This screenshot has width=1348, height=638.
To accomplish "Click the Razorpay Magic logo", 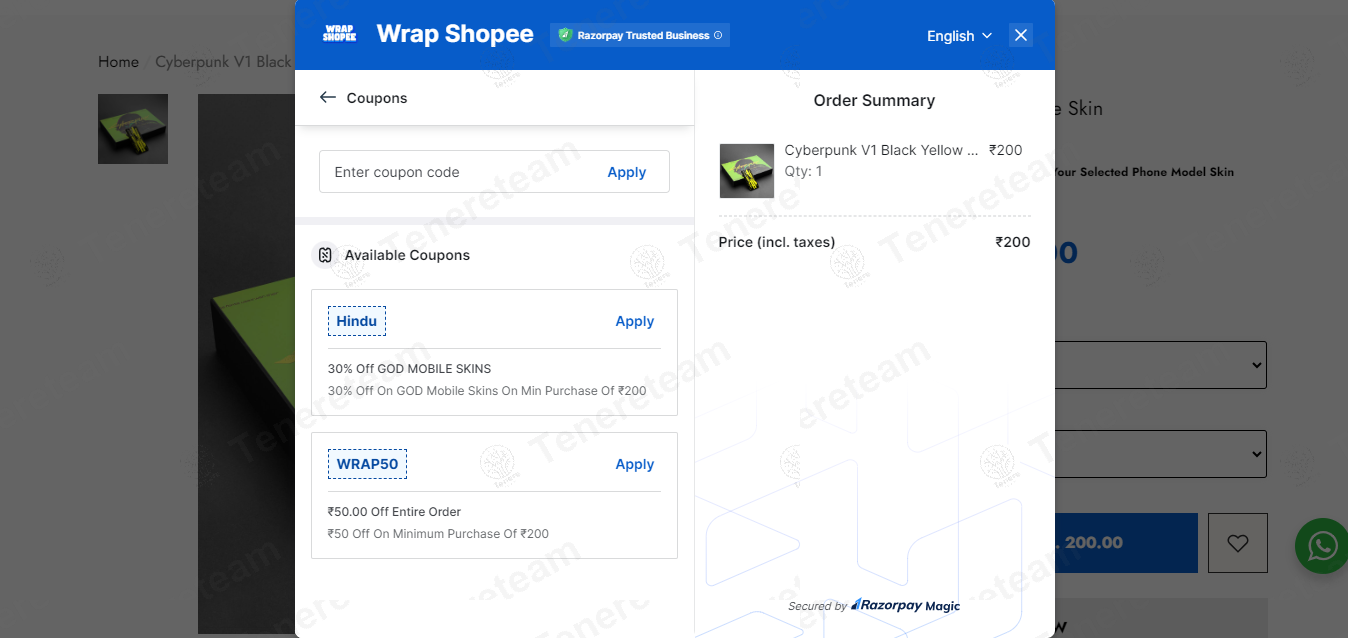I will coord(903,605).
